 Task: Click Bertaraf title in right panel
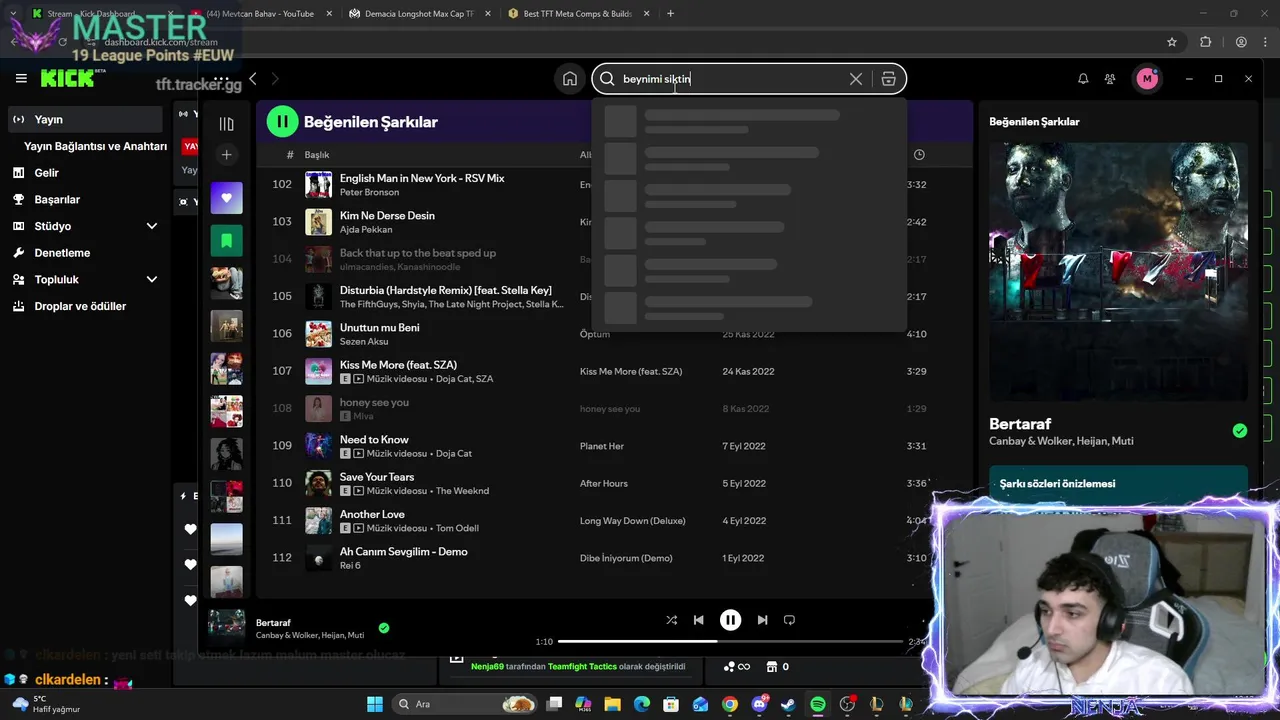pyautogui.click(x=1020, y=424)
